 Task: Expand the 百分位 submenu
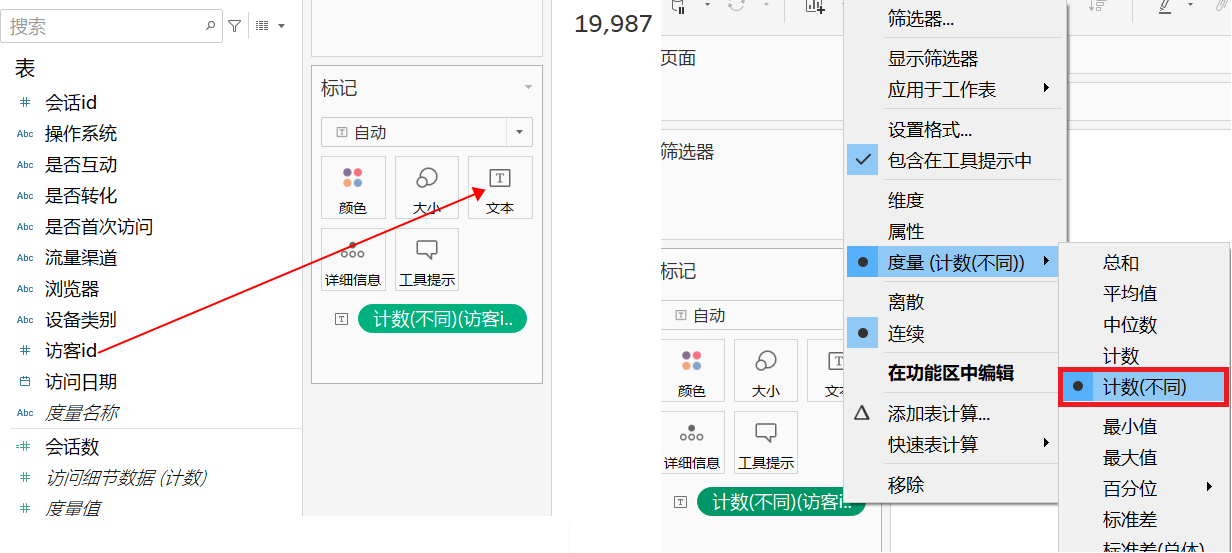click(x=1144, y=489)
